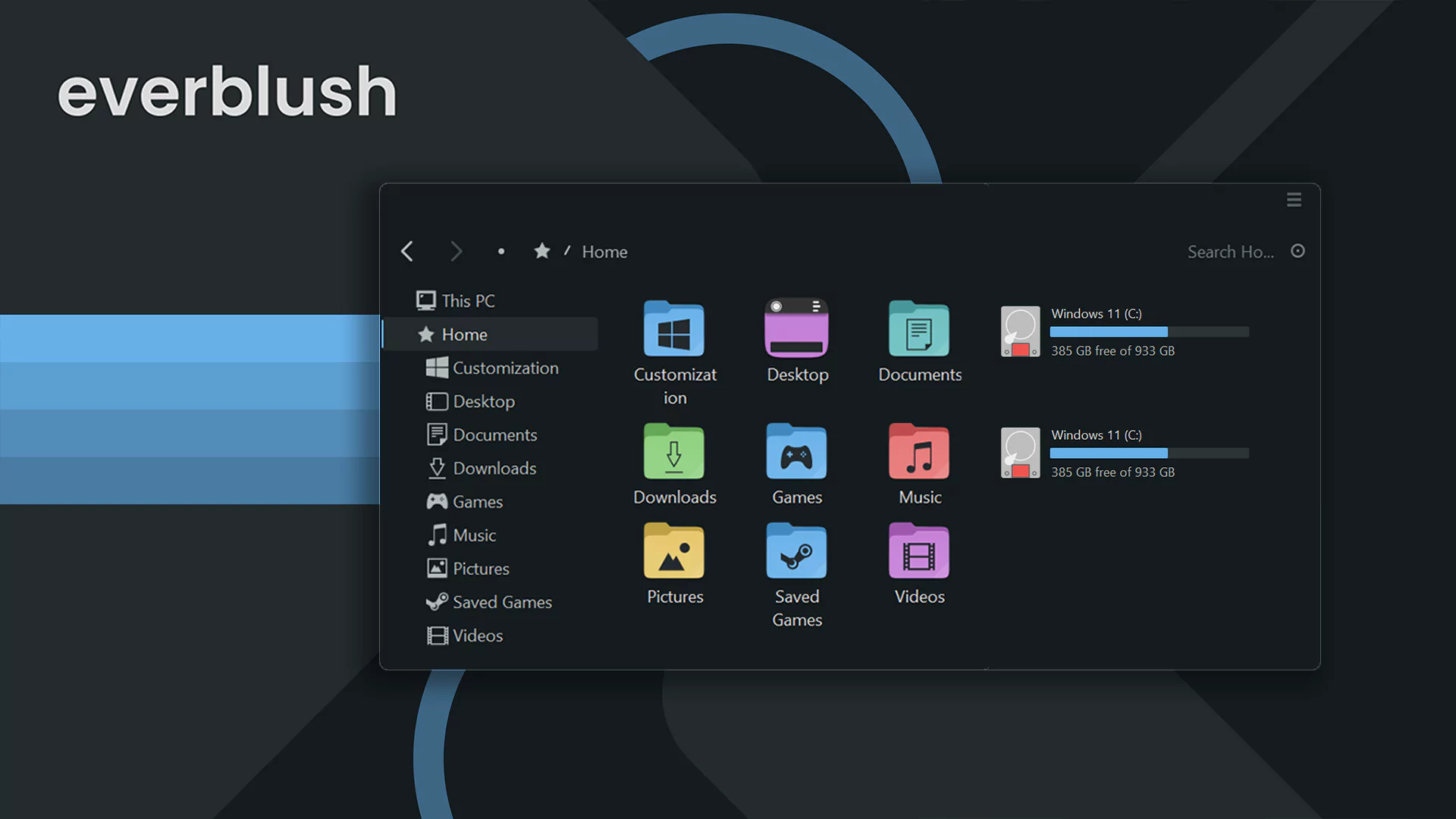Open the yellow Pictures folder icon
Image resolution: width=1456 pixels, height=819 pixels.
coord(673,552)
